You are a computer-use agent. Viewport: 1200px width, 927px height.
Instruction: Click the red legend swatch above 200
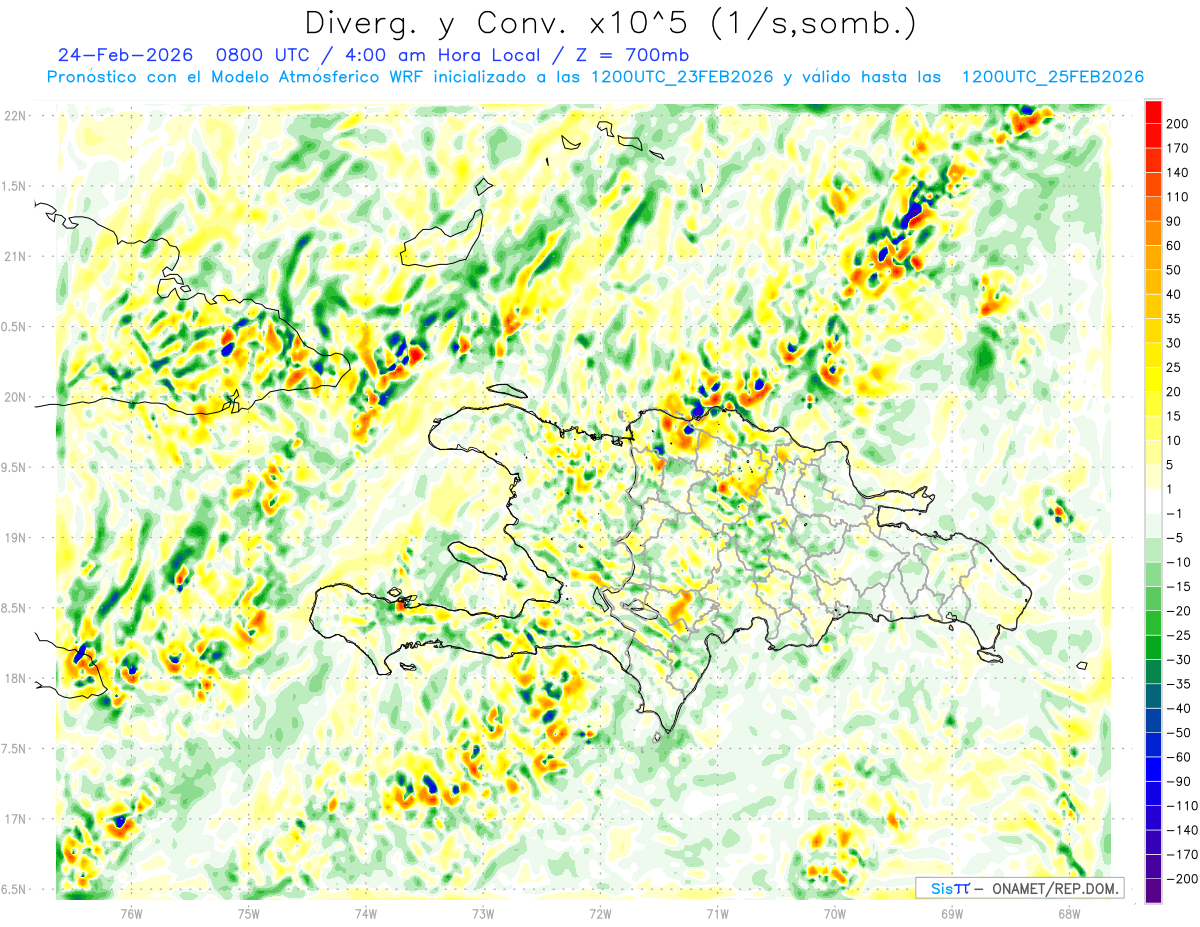point(1153,112)
